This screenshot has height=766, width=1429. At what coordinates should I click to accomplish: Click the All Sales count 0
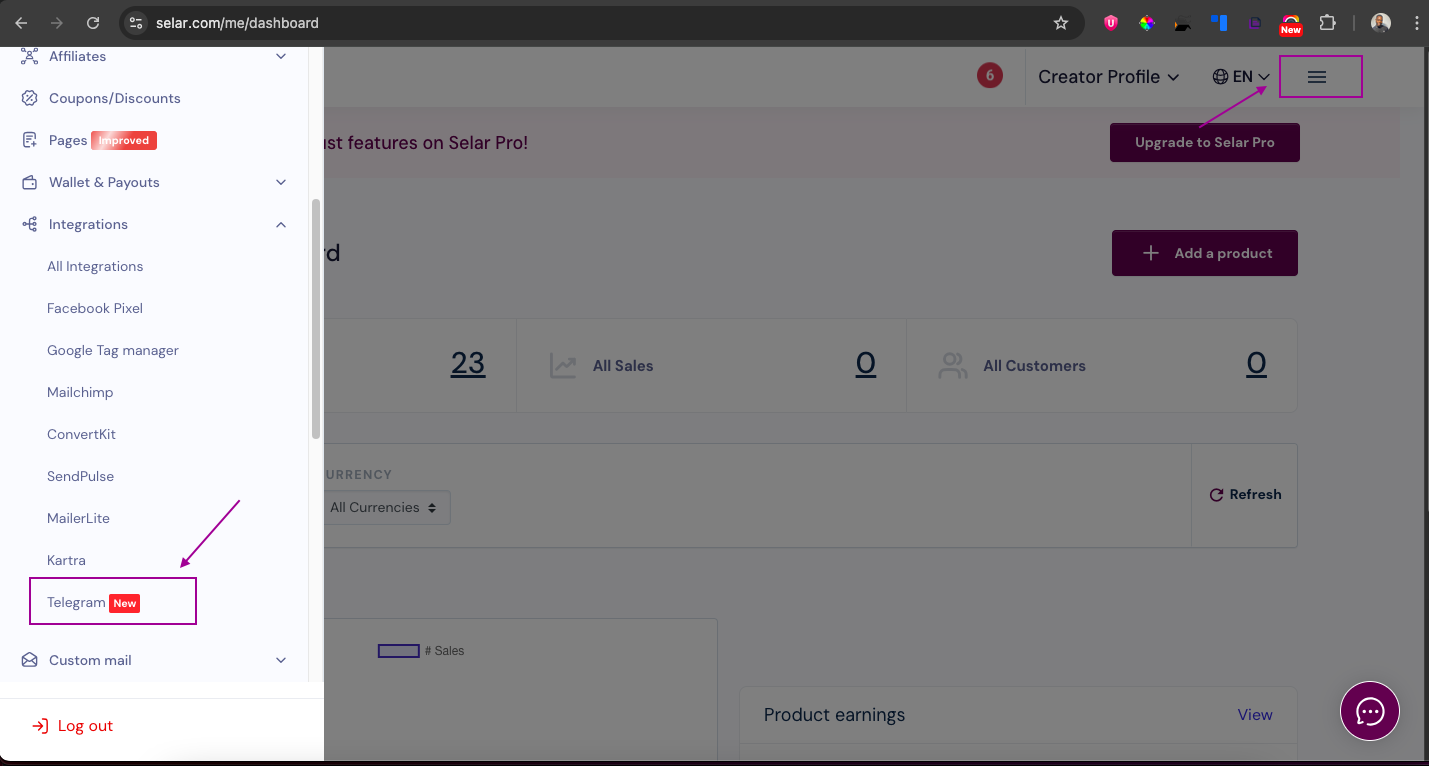[x=866, y=363]
